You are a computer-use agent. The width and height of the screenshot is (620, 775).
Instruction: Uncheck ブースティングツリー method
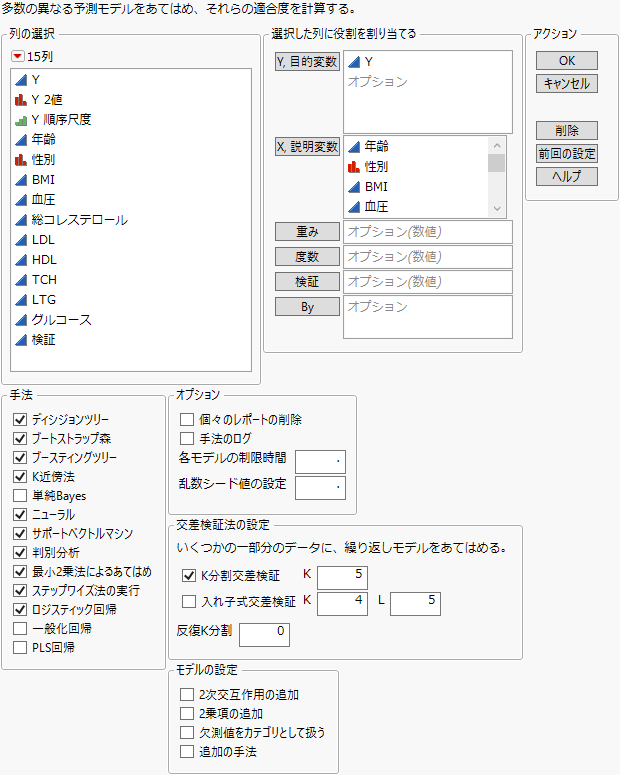click(x=20, y=458)
